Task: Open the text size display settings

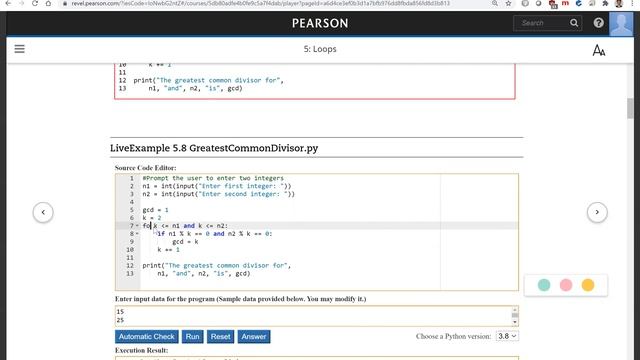Action: [x=599, y=50]
